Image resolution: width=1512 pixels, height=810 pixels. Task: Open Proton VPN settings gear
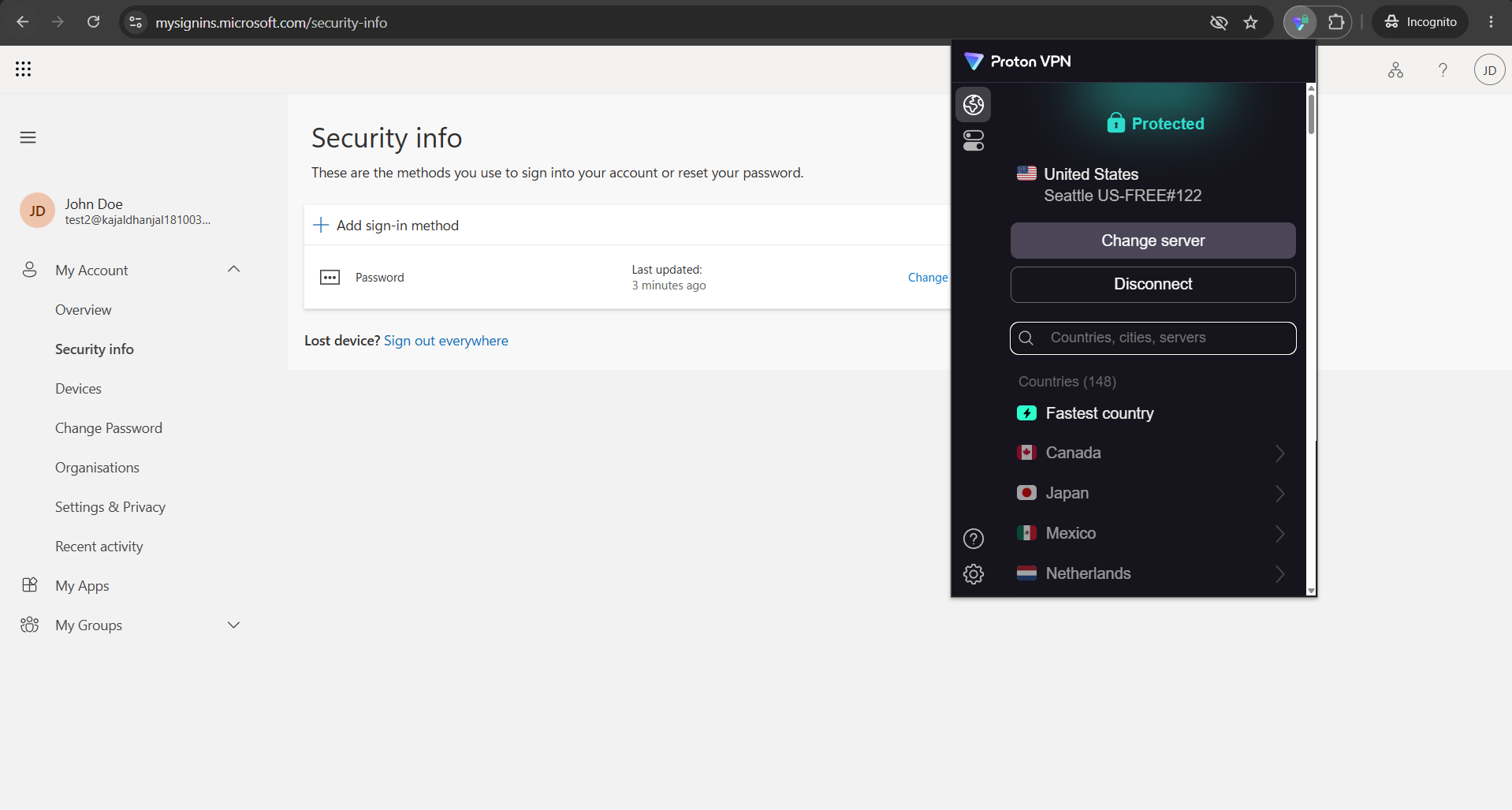974,574
